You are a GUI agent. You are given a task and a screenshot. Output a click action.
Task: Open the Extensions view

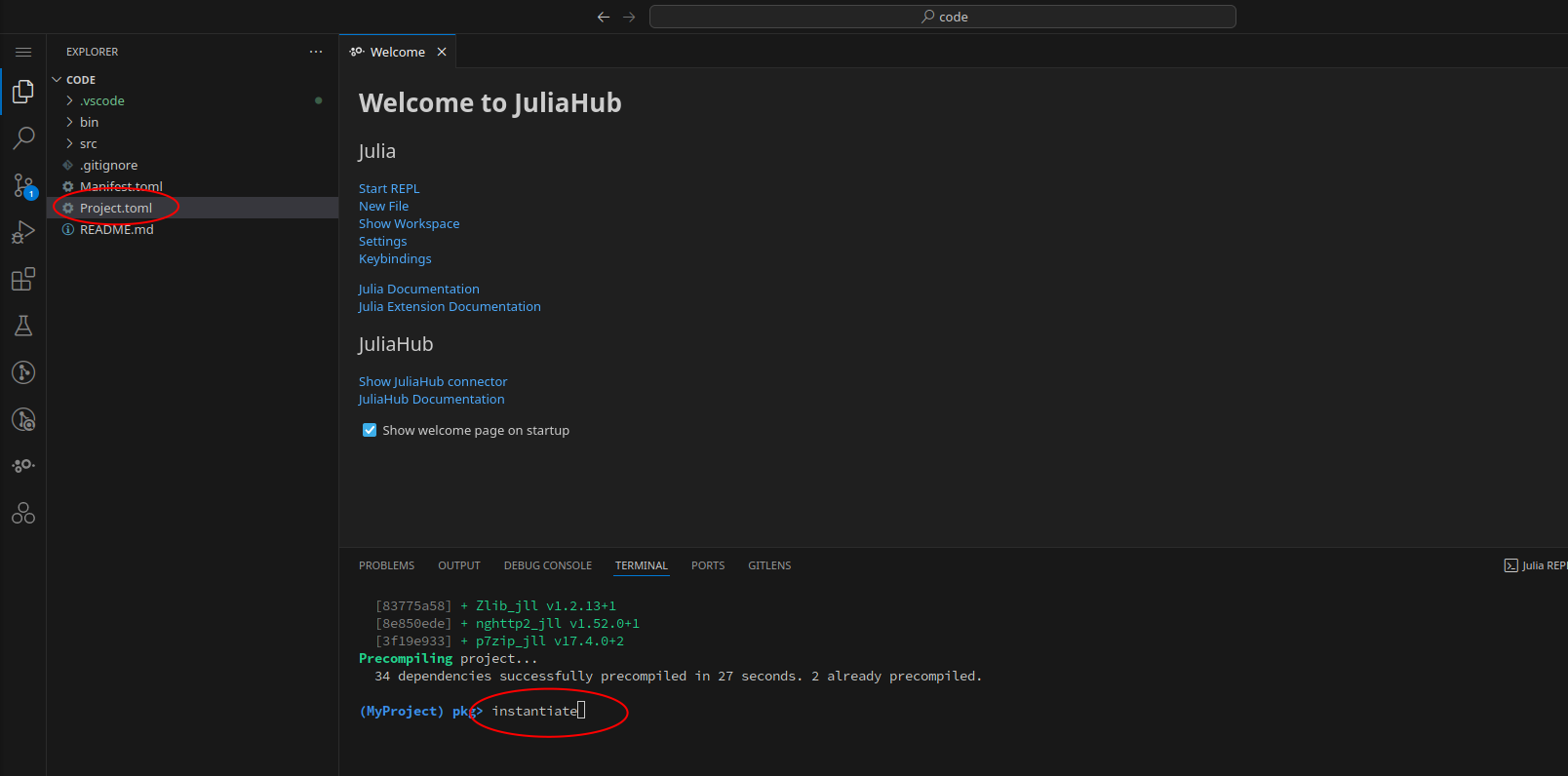[x=23, y=279]
